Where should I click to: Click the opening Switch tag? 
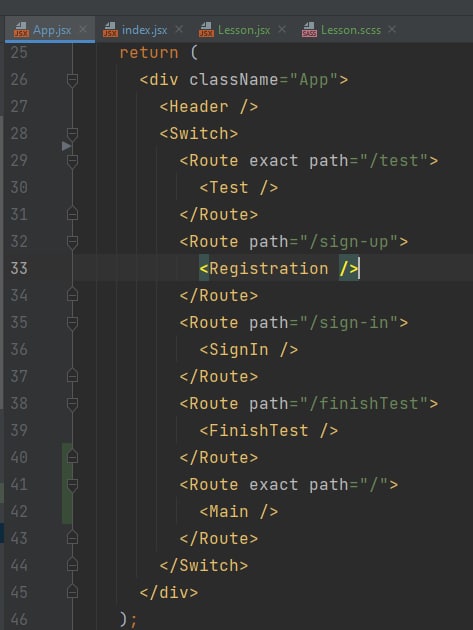(x=199, y=133)
